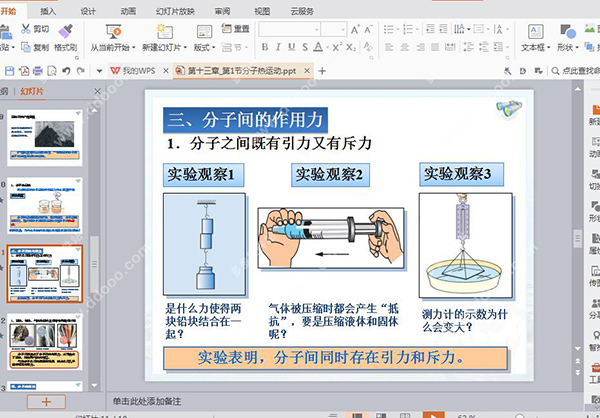Switch to the 动画 ribbon tab
The height and width of the screenshot is (418, 600).
(x=128, y=11)
